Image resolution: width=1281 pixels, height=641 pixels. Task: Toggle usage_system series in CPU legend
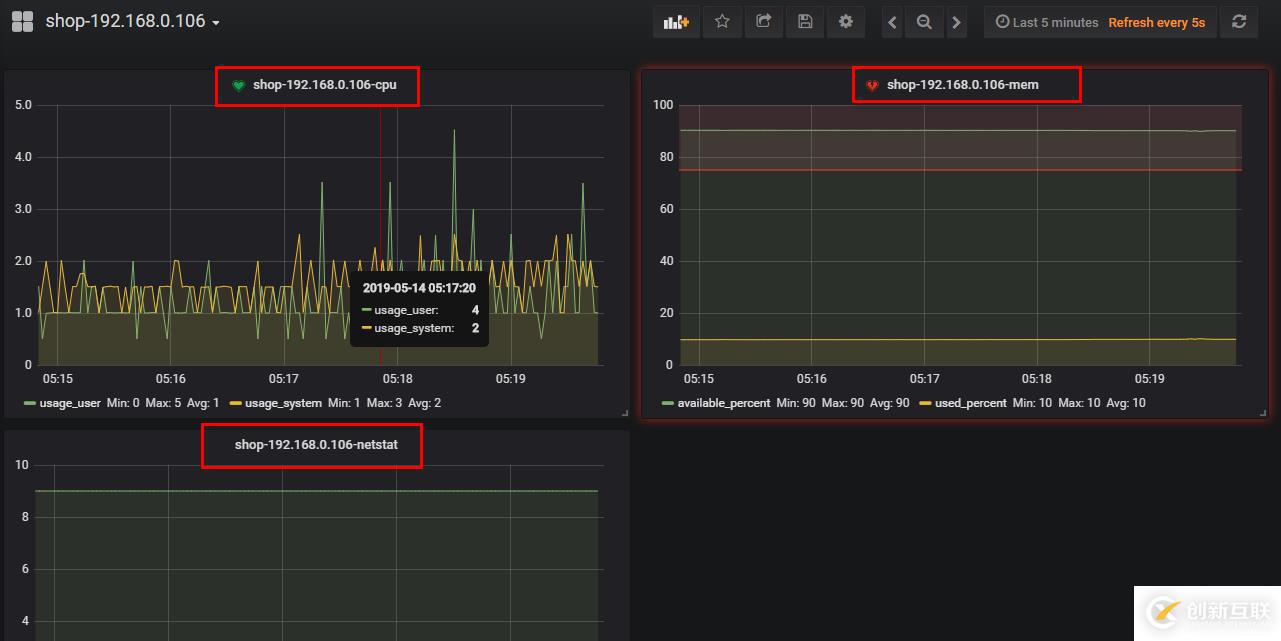[x=285, y=403]
